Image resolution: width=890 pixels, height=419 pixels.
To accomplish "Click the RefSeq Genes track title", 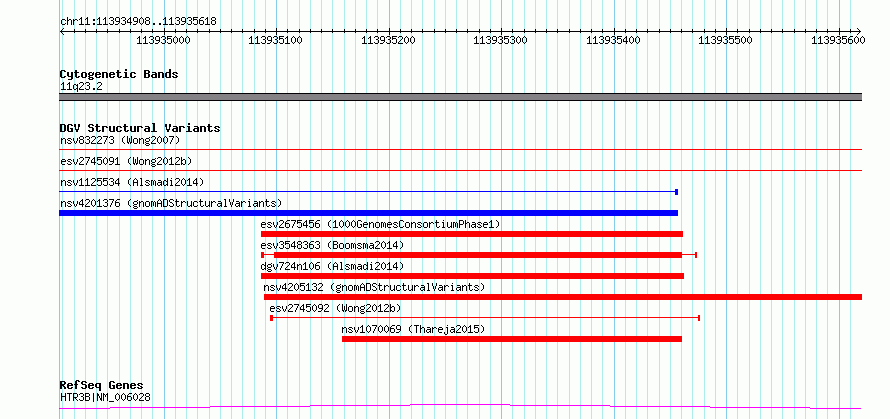I will point(102,386).
